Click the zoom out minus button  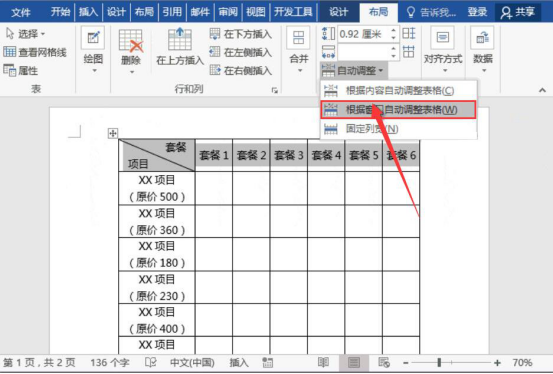tap(406, 362)
